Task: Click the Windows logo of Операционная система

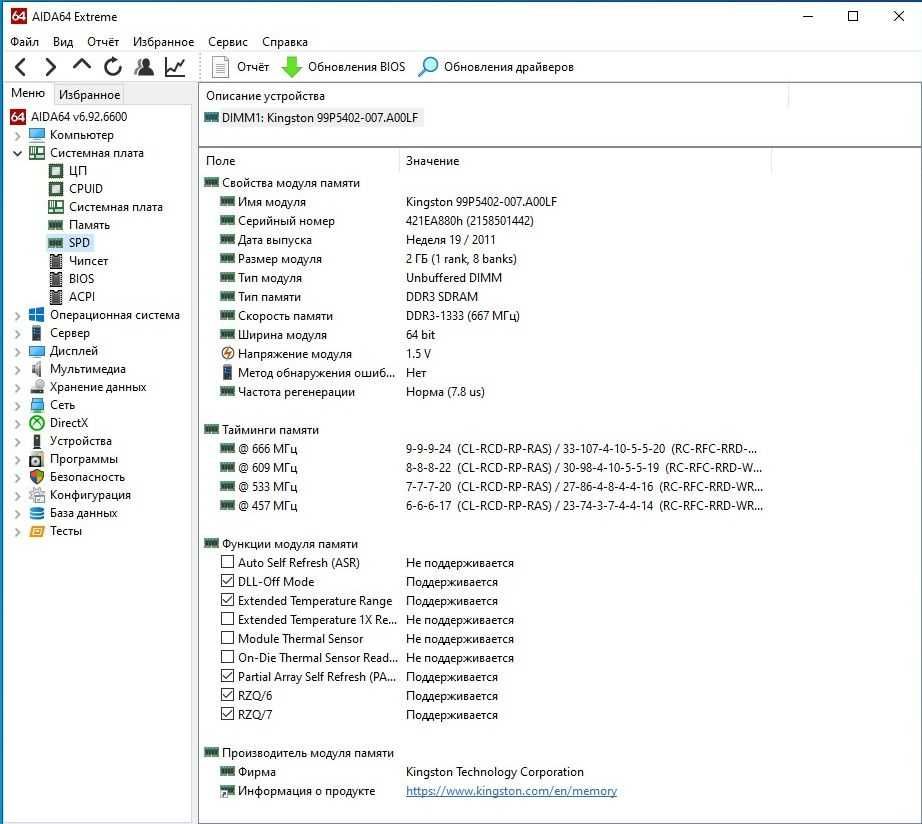Action: tap(36, 315)
